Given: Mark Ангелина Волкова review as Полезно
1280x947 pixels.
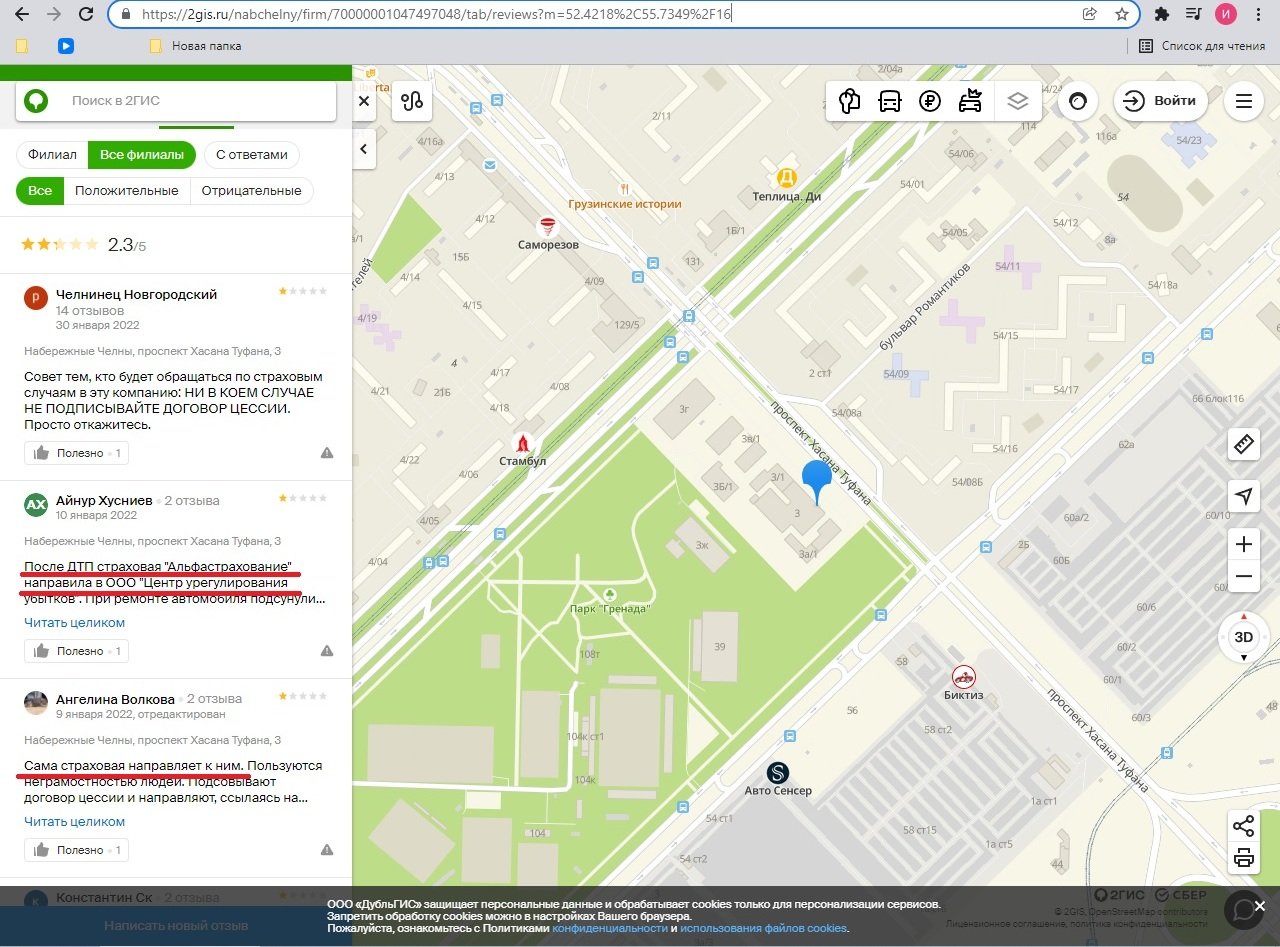Looking at the screenshot, I should (x=77, y=850).
